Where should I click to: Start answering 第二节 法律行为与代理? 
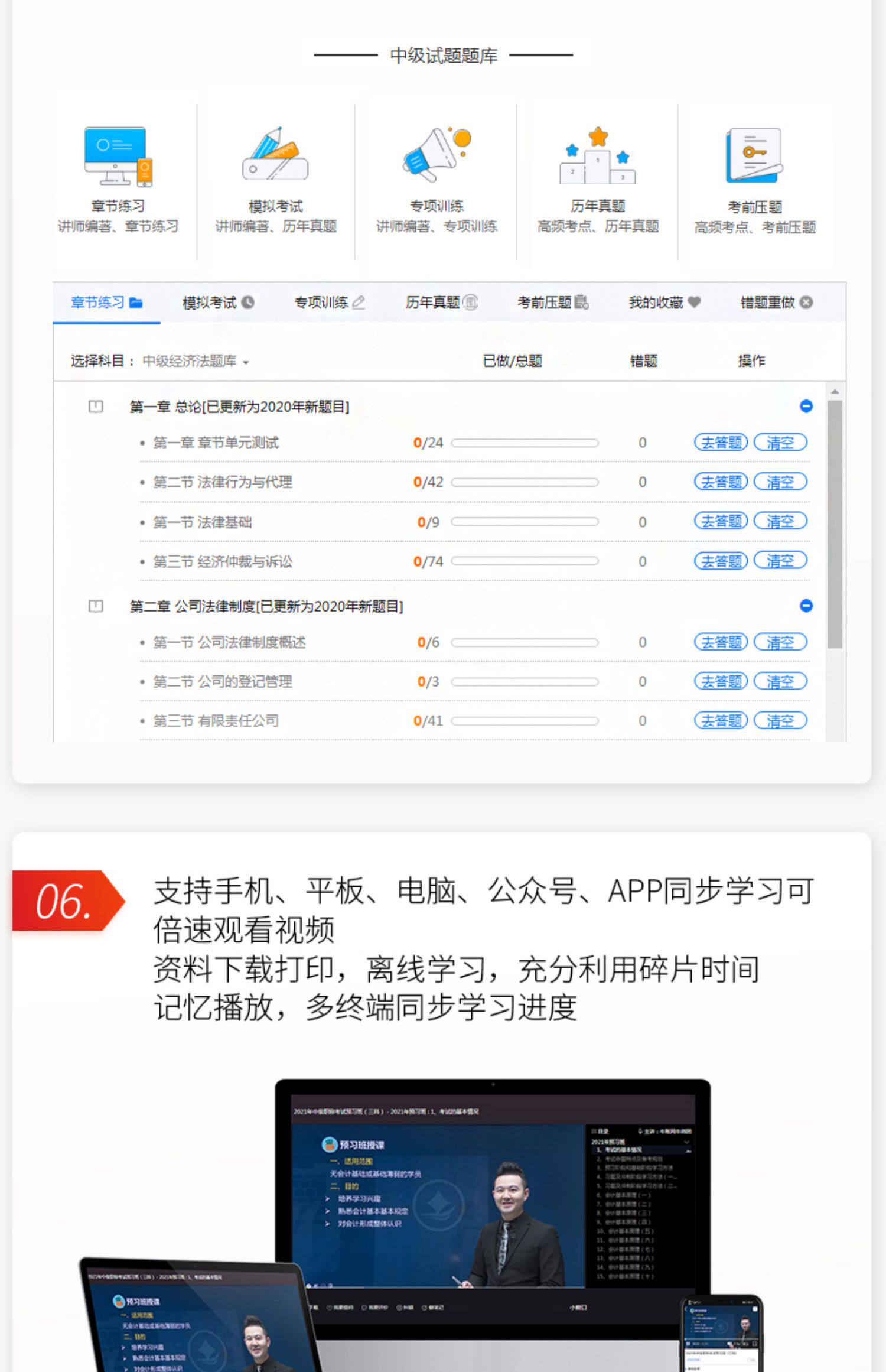(721, 482)
